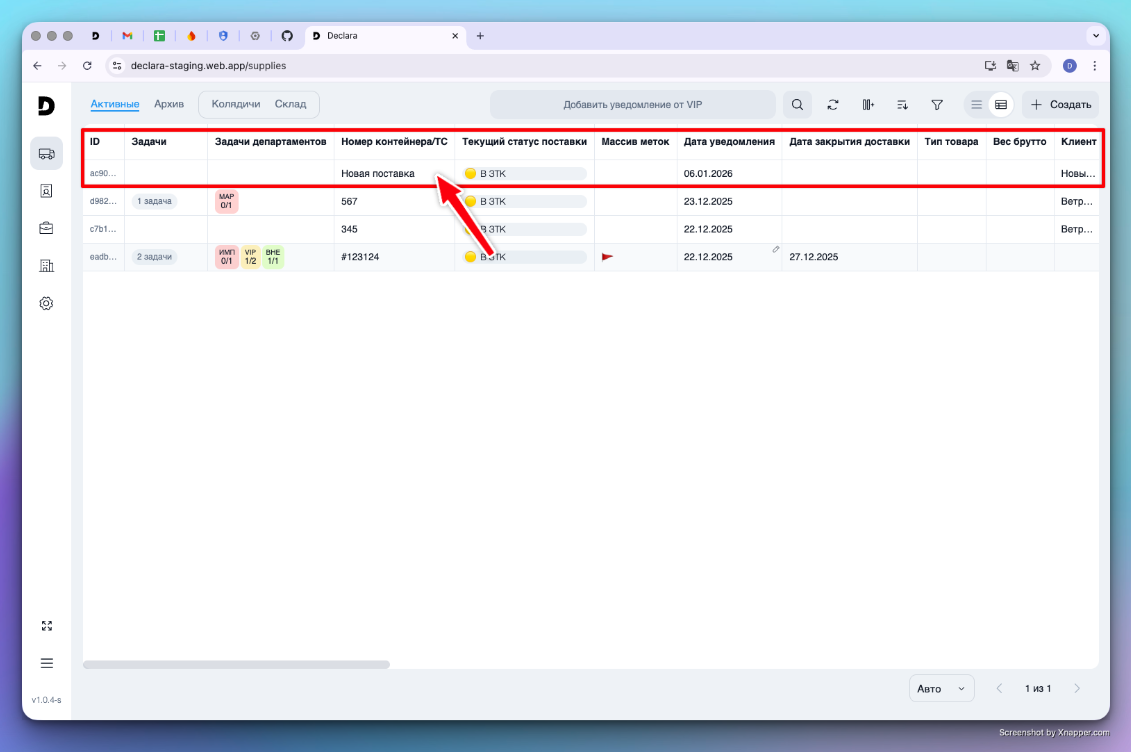Select the Колядичи location tab
The image size is (1131, 752).
(x=236, y=104)
